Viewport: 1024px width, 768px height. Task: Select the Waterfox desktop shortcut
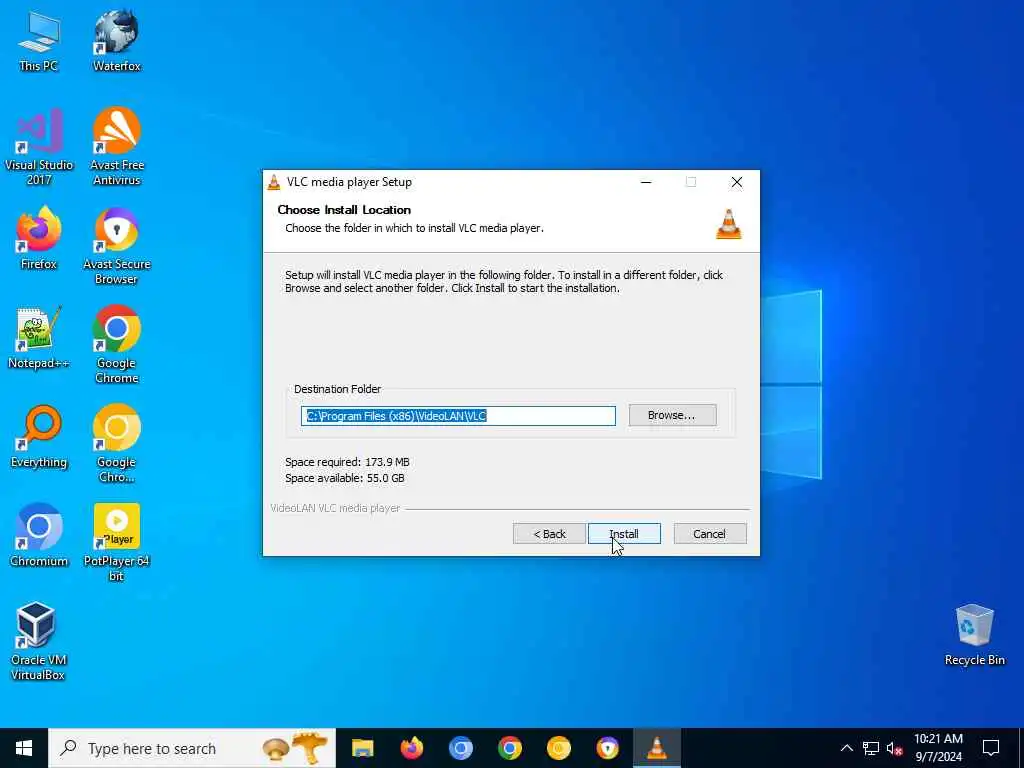point(116,42)
